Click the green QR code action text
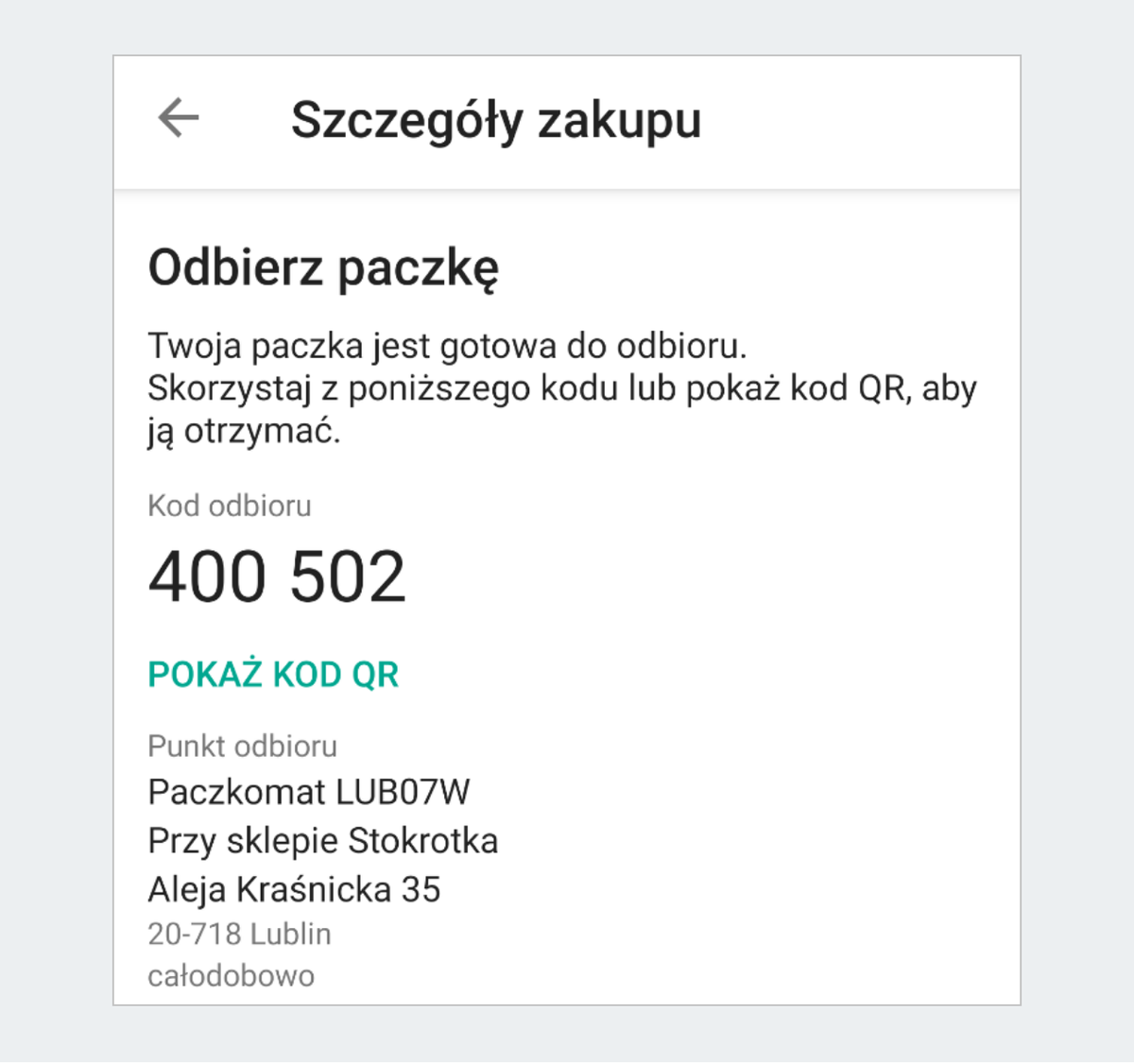This screenshot has width=1134, height=1064. pos(272,673)
